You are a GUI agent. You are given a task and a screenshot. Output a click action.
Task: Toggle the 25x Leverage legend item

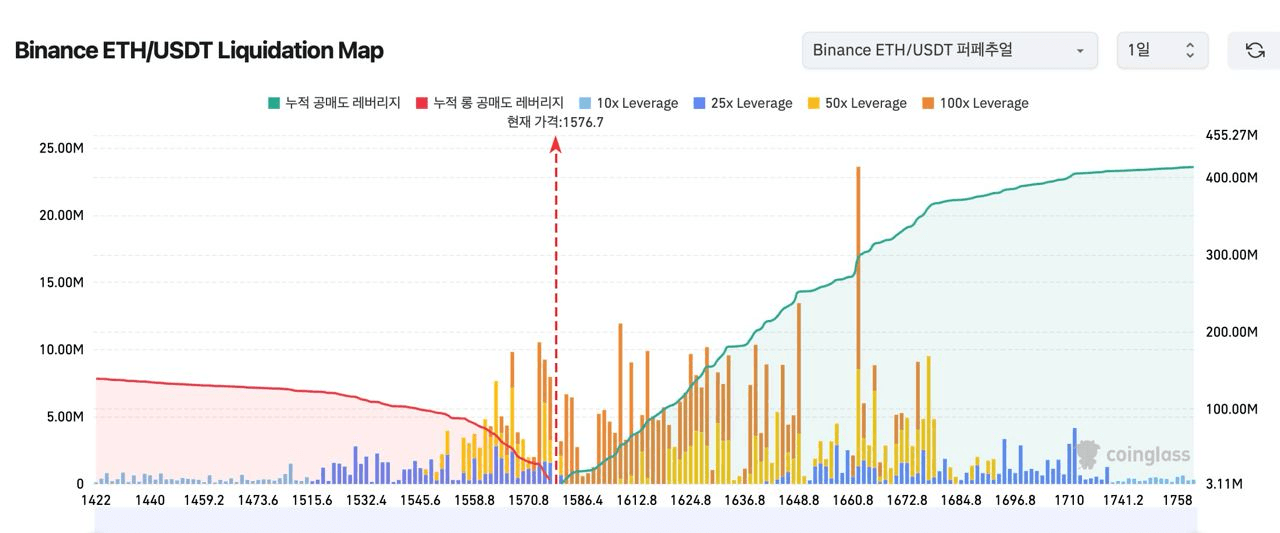742,103
